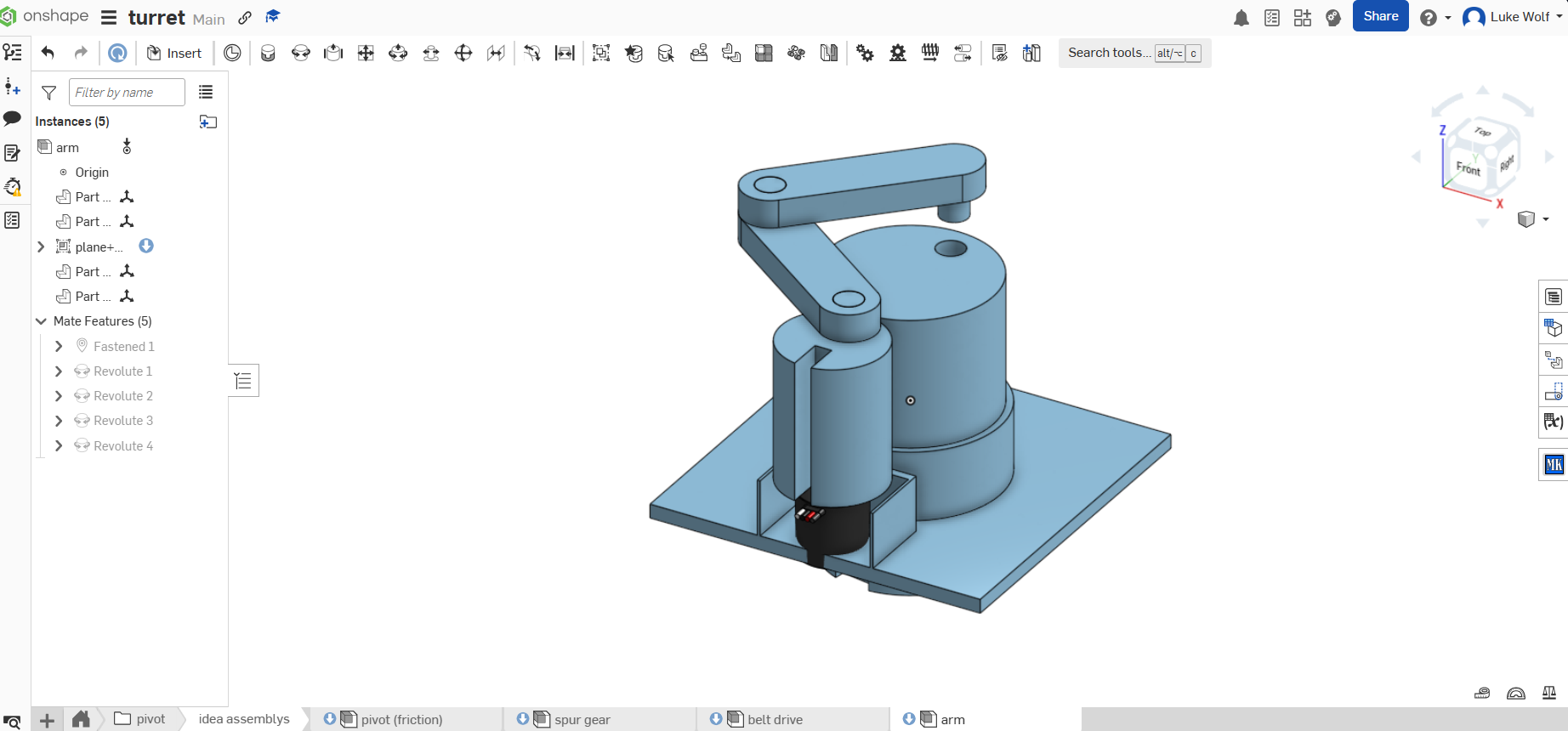Select the gear relation tool
Image resolution: width=1568 pixels, height=731 pixels.
865,54
